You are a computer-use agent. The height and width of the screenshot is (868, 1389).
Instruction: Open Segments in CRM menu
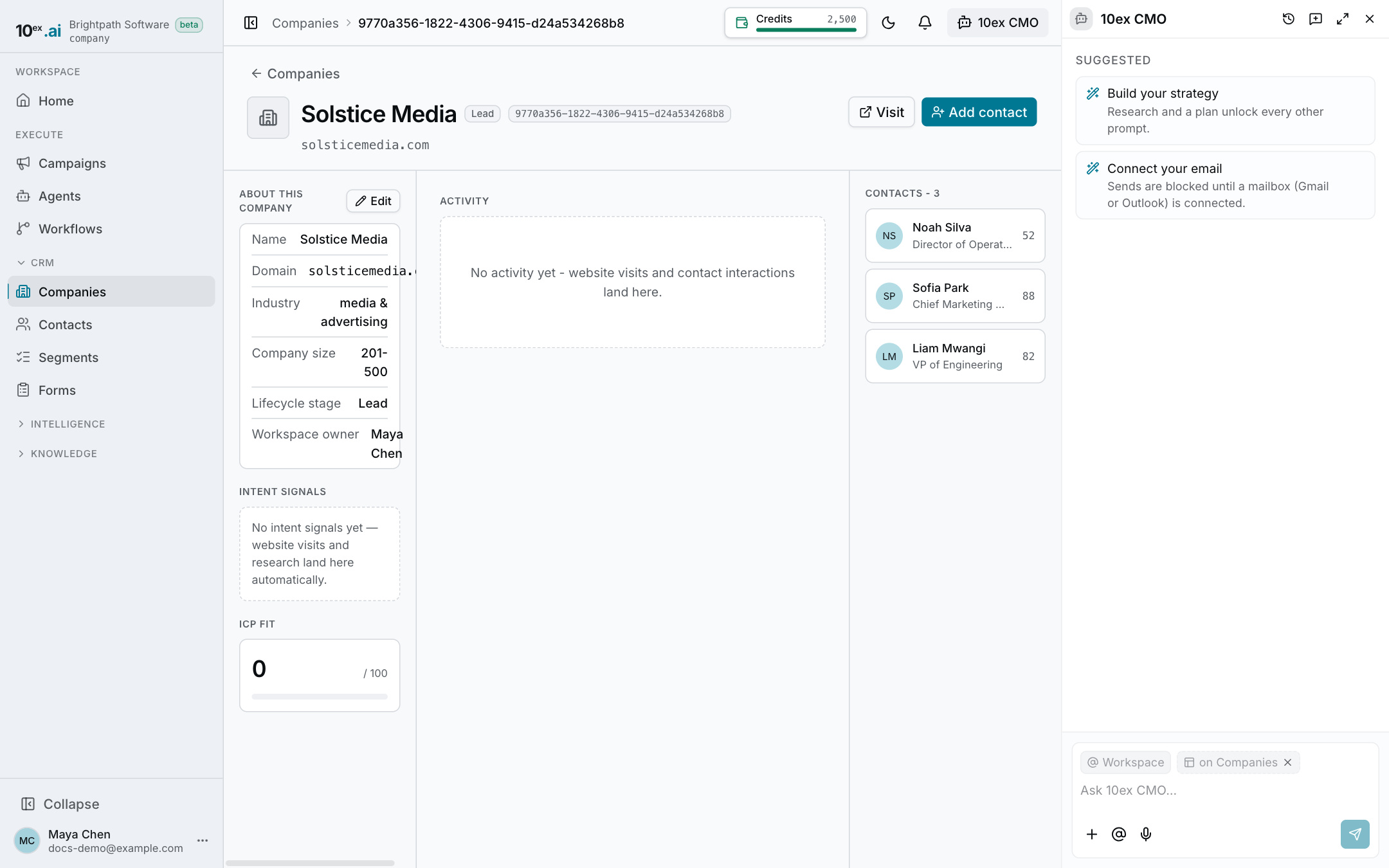[111, 357]
